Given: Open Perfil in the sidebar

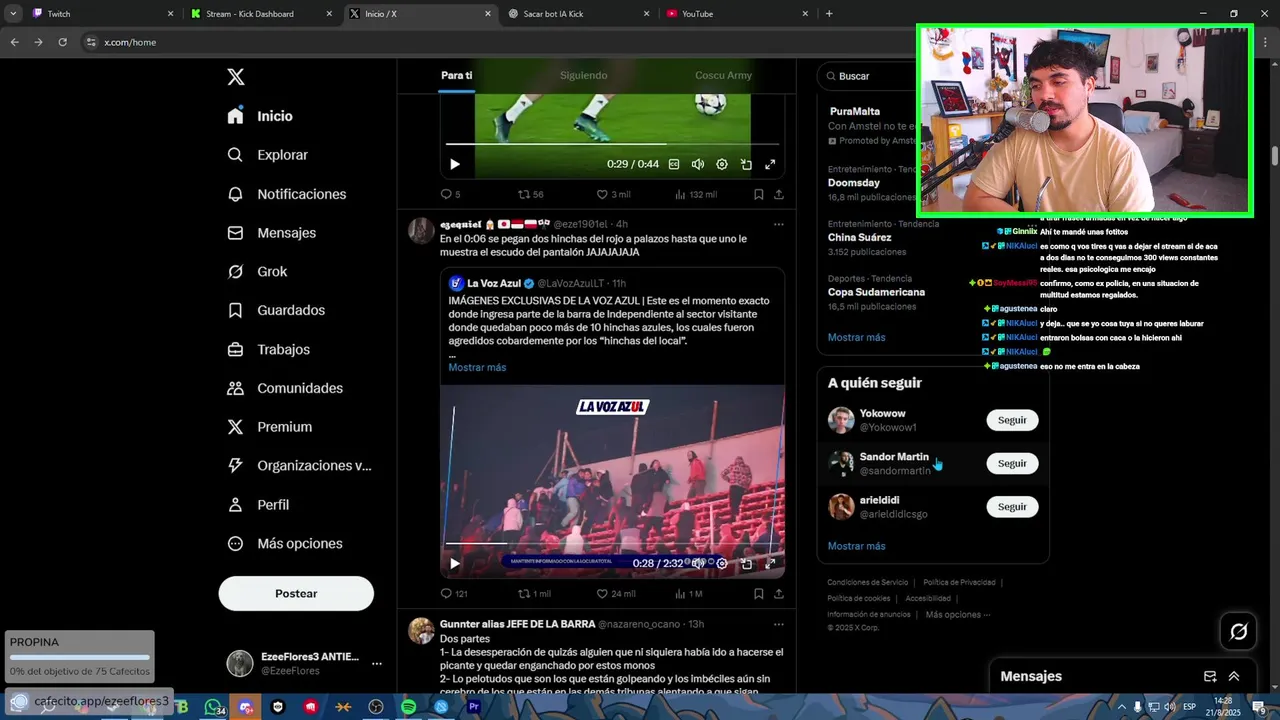Looking at the screenshot, I should [258, 505].
